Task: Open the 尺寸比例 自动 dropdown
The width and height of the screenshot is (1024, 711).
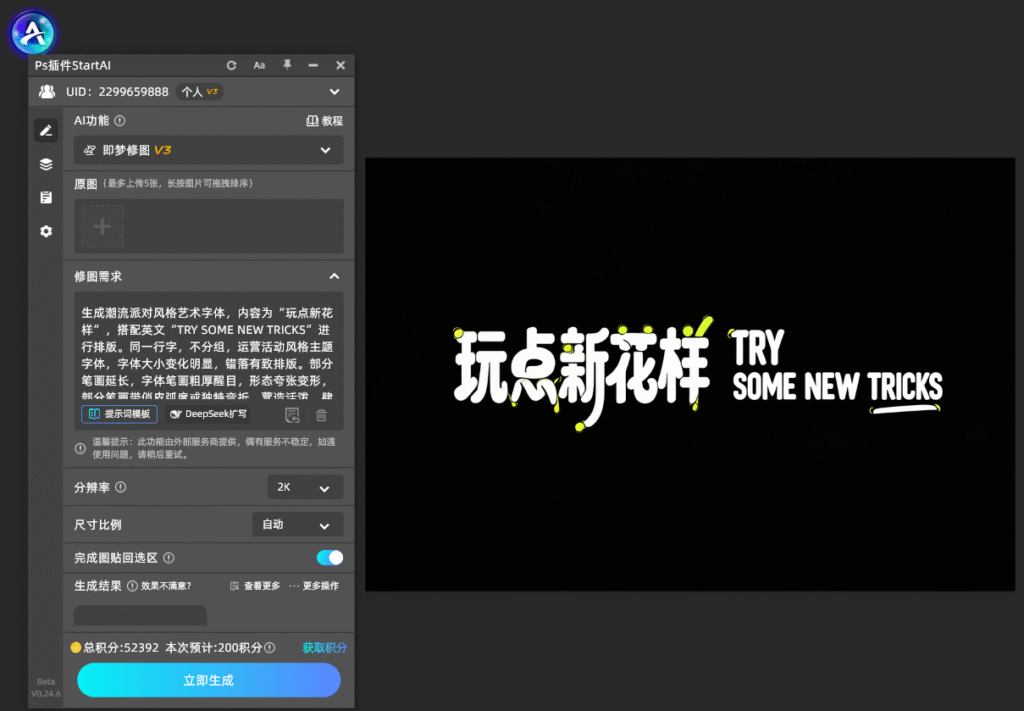Action: tap(298, 524)
